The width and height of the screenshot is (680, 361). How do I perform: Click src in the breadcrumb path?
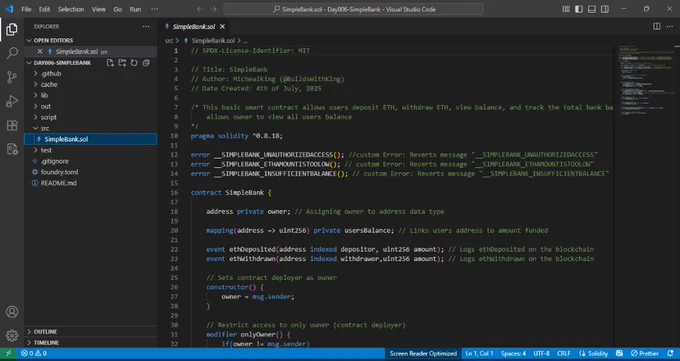[169, 40]
